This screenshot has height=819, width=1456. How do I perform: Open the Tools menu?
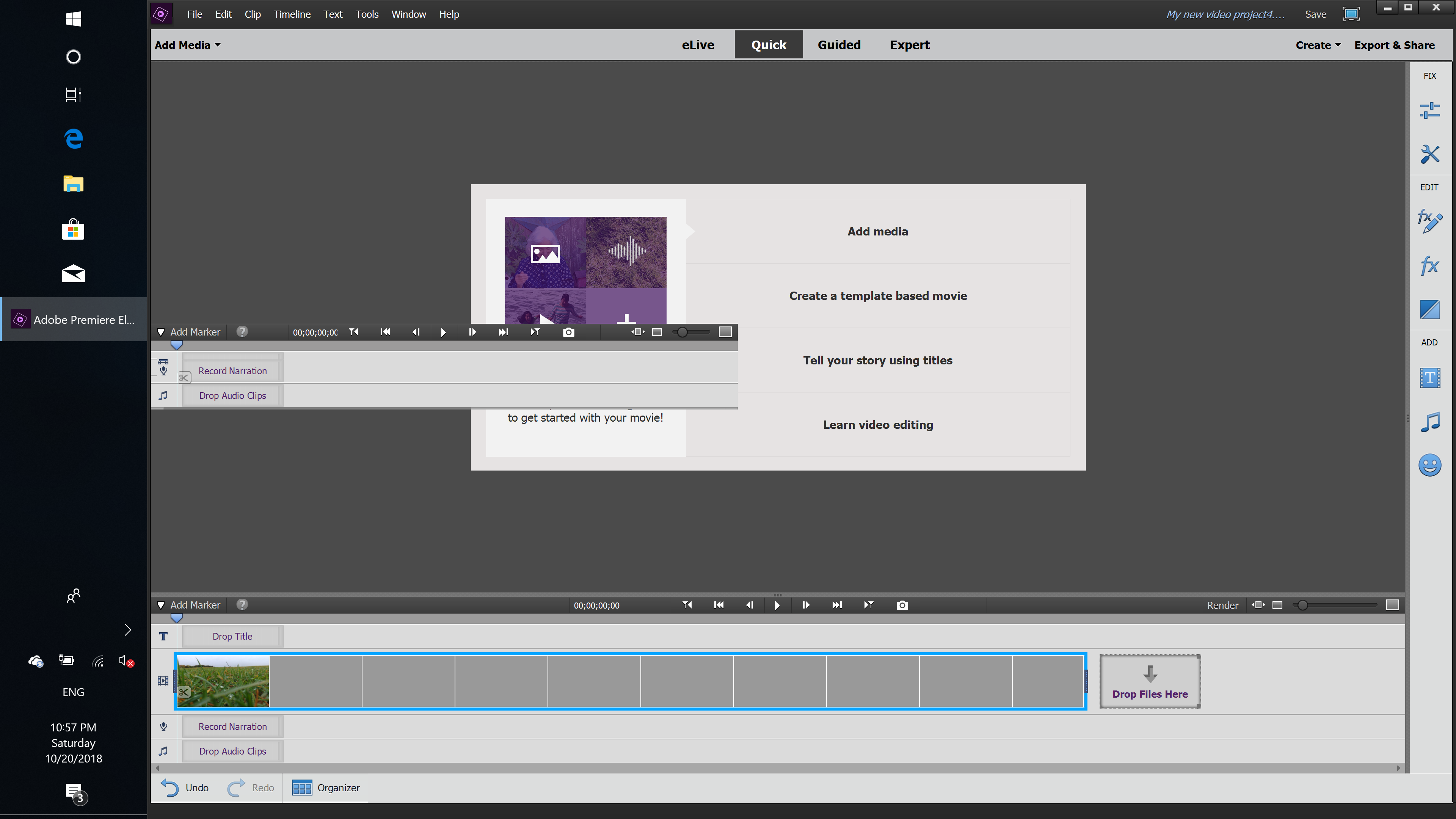point(367,14)
